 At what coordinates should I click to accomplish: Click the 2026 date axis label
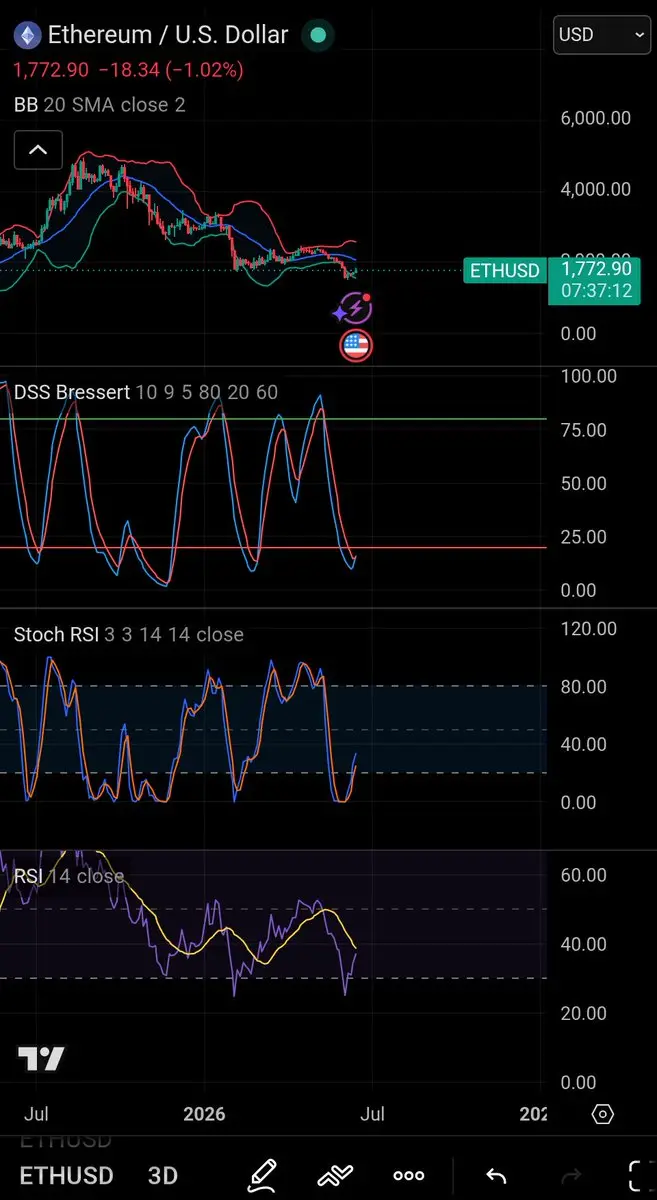204,1114
